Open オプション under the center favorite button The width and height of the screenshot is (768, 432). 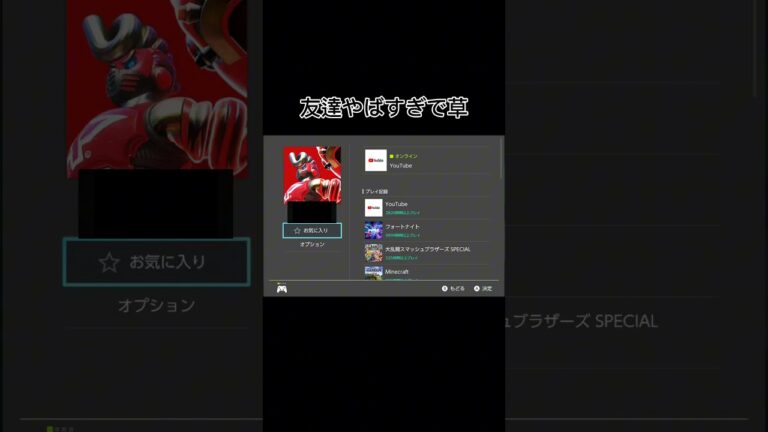pyautogui.click(x=312, y=244)
